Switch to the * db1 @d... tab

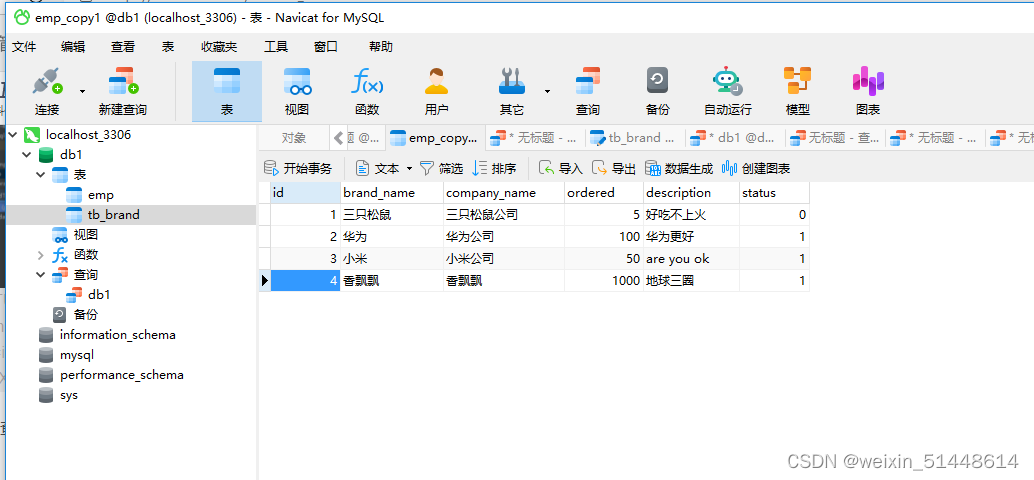tap(735, 138)
